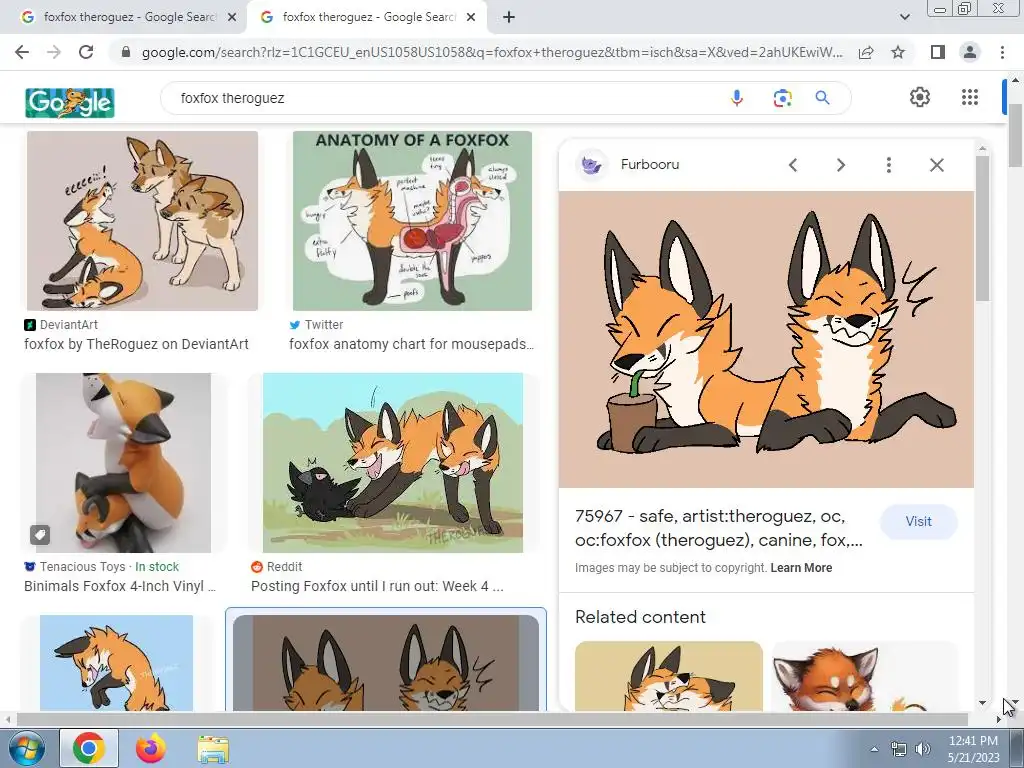Start voice search with the microphone

point(737,98)
